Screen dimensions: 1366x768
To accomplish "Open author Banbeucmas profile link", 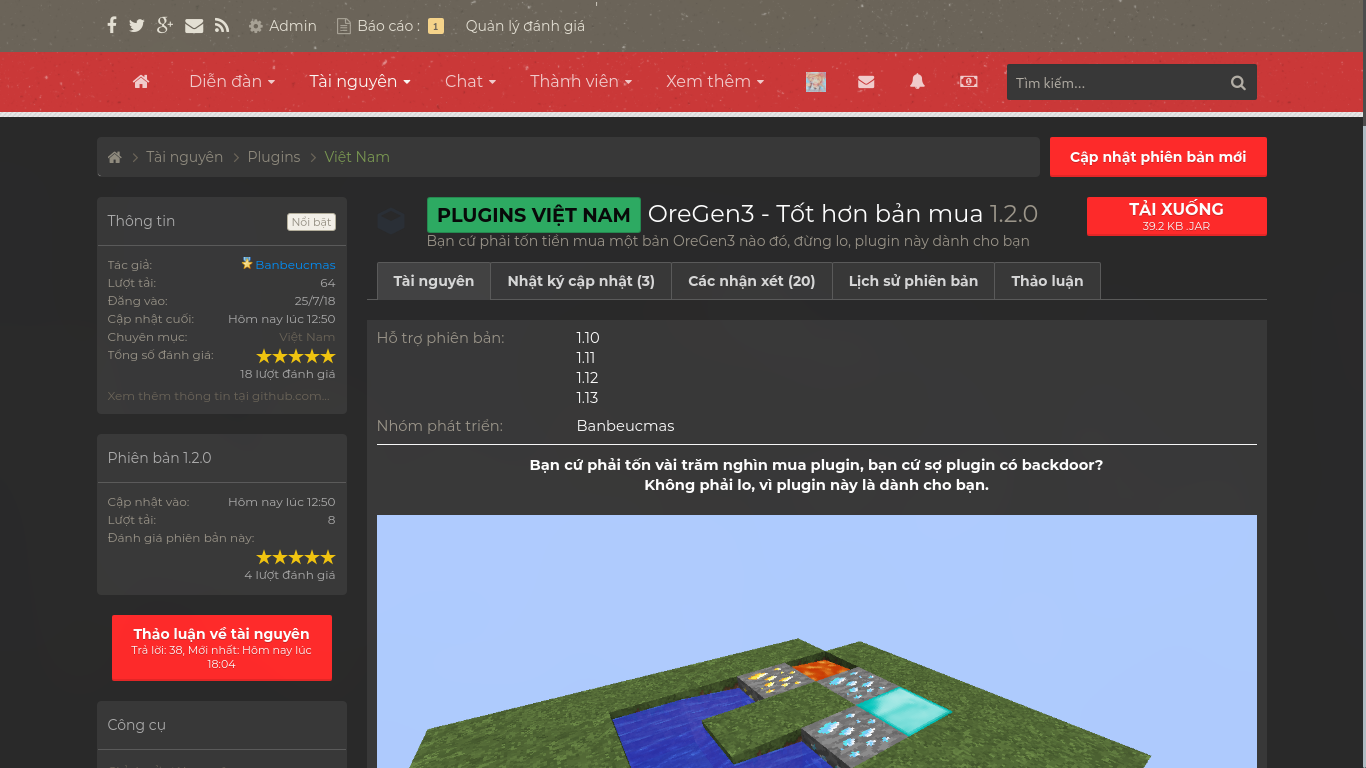I will (295, 265).
